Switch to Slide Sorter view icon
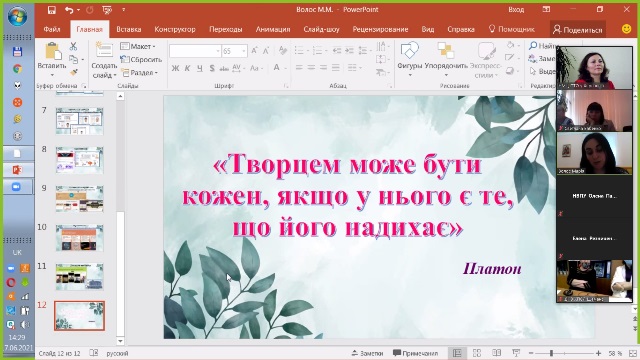Image resolution: width=640 pixels, height=360 pixels. 477,353
